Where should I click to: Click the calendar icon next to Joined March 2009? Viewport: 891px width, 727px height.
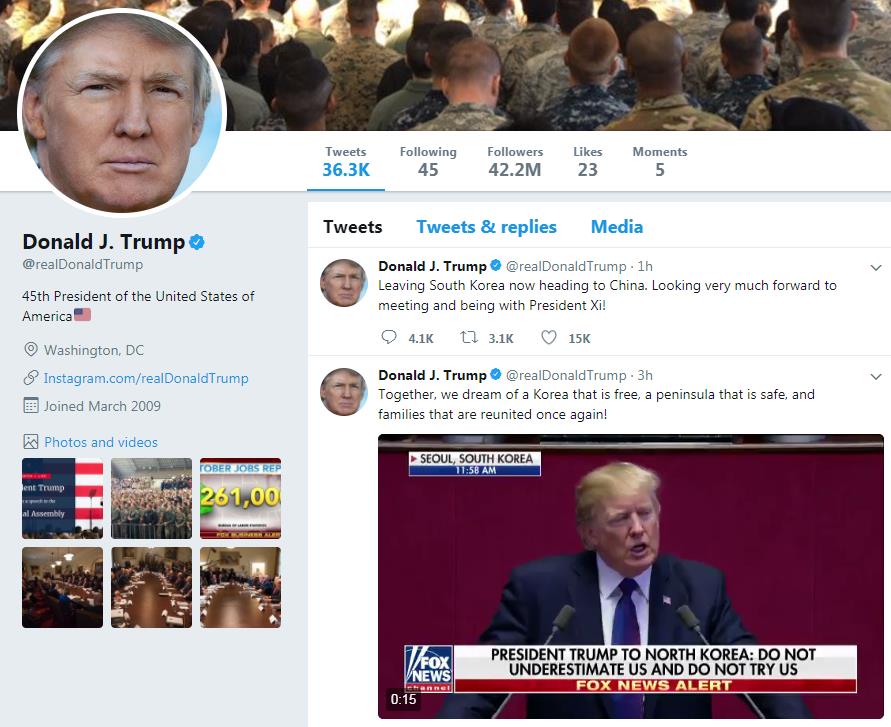tap(31, 406)
